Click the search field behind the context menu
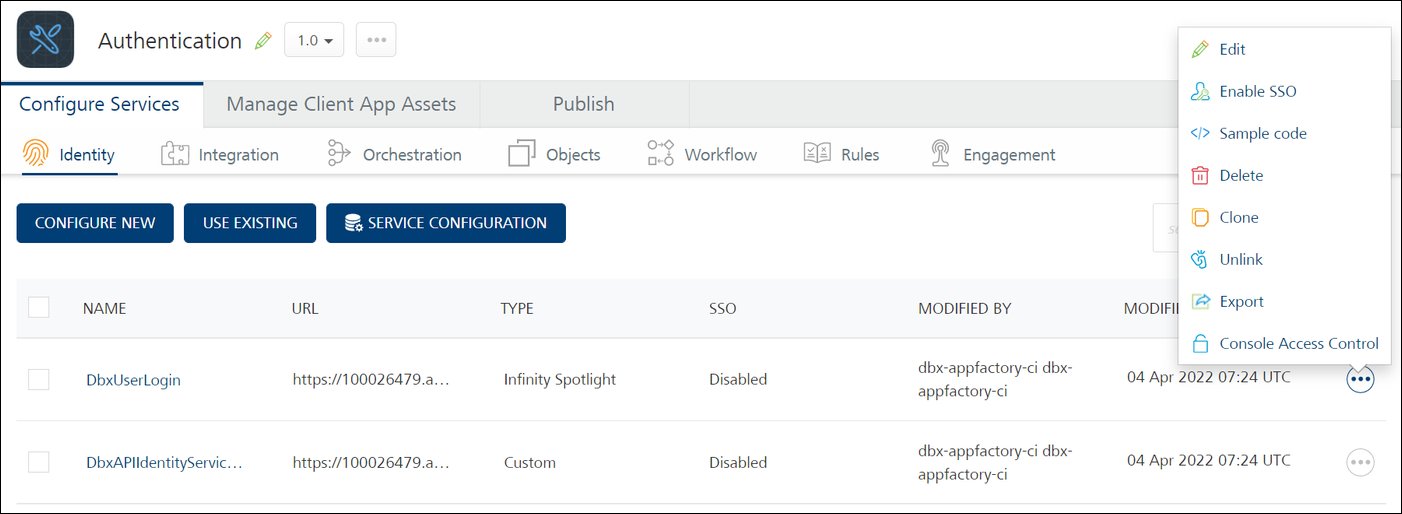Image resolution: width=1402 pixels, height=514 pixels. point(1166,228)
